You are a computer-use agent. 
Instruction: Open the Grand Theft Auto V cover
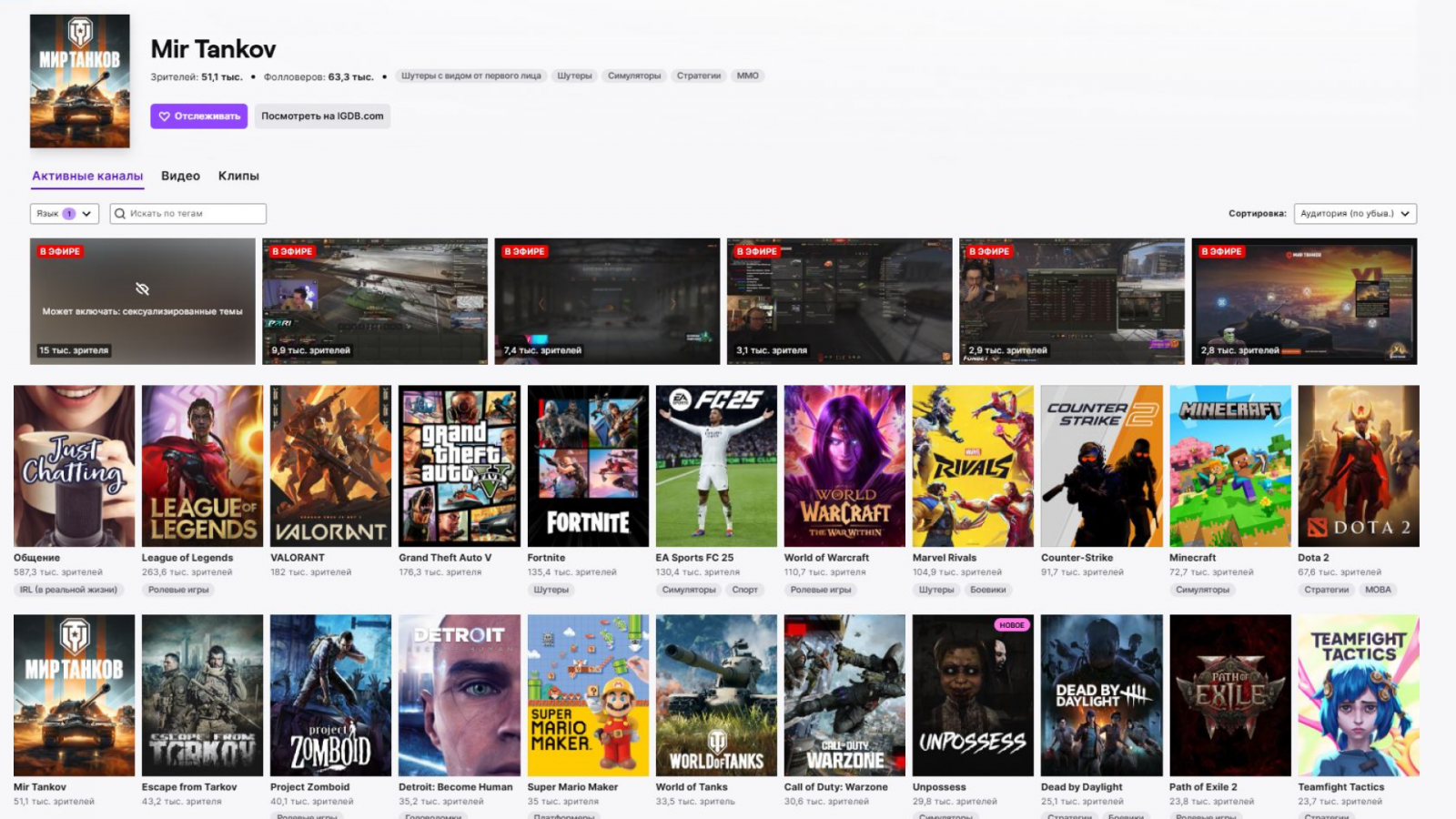pos(460,466)
